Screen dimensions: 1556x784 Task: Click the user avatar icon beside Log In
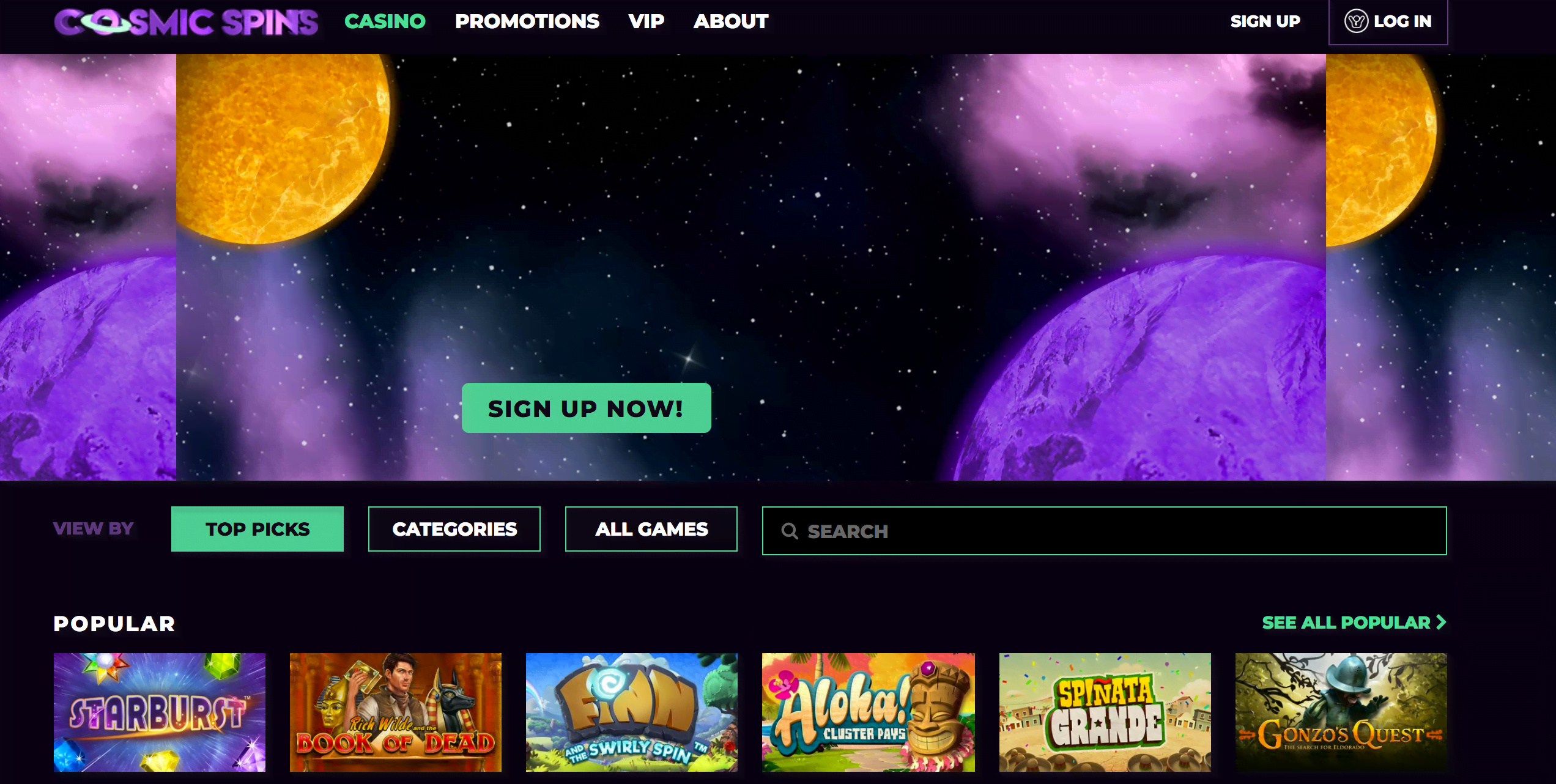point(1355,21)
